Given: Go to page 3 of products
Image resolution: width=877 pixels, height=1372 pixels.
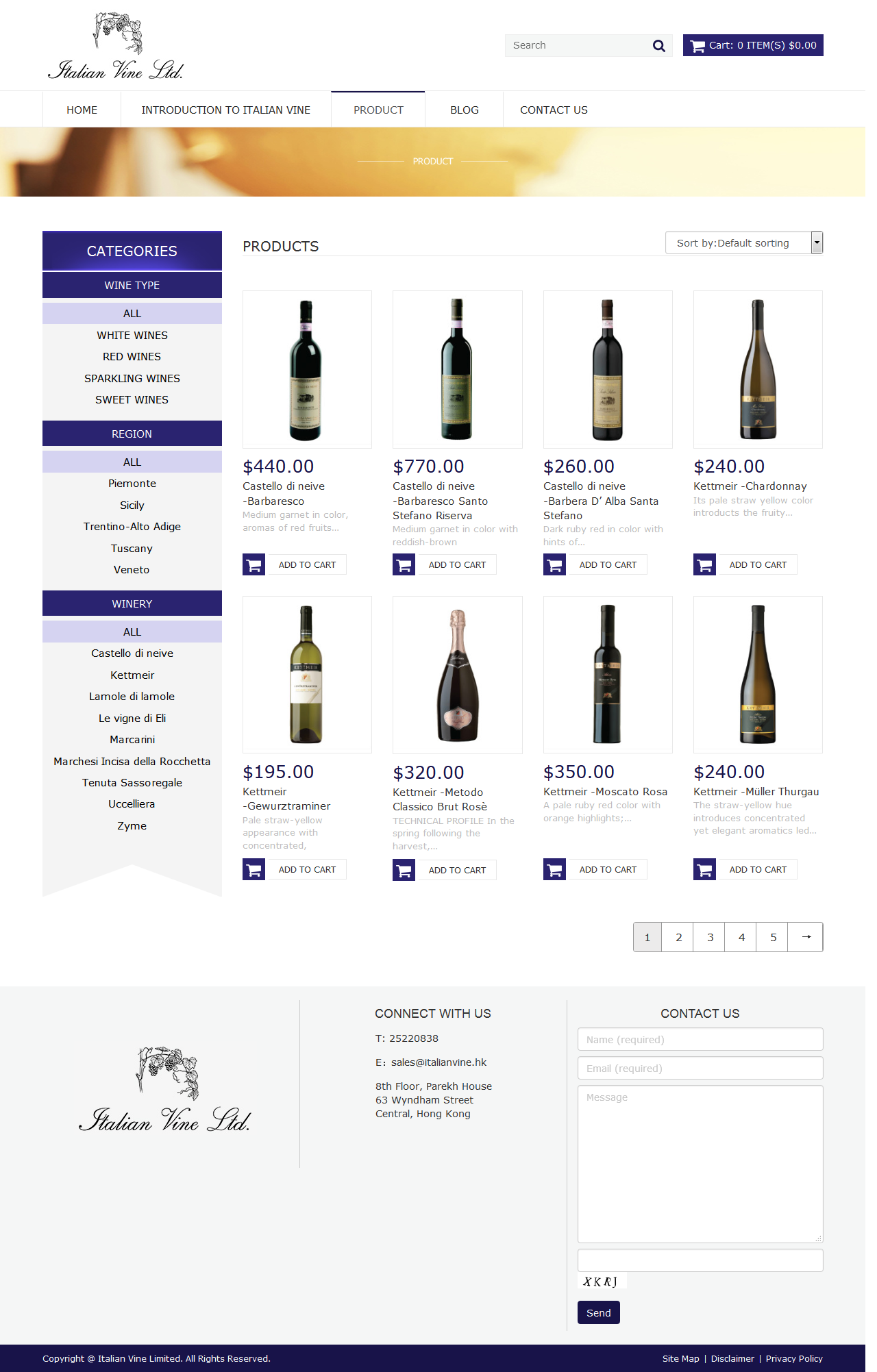Looking at the screenshot, I should 711,937.
